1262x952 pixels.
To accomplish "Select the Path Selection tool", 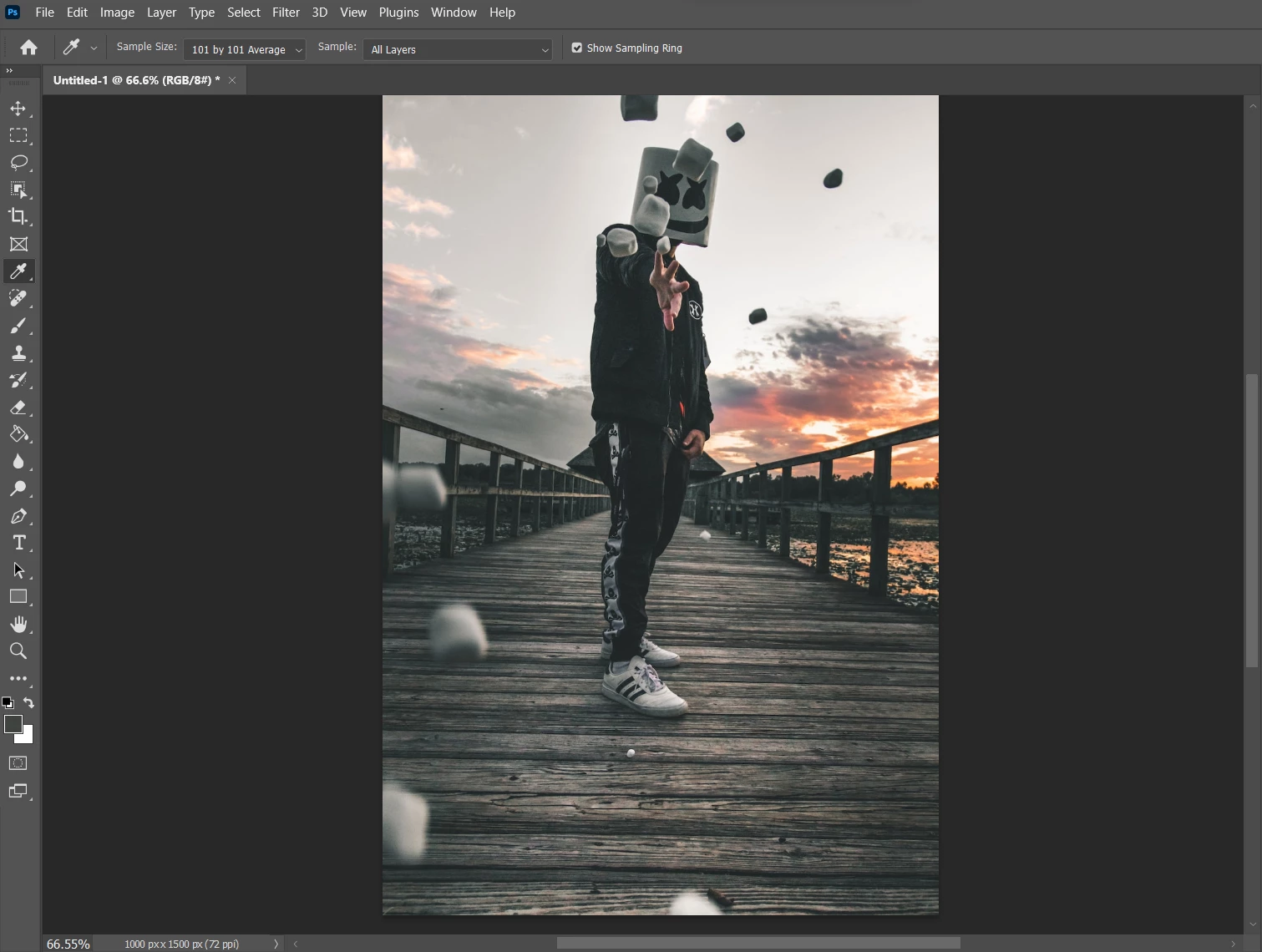I will 18,570.
